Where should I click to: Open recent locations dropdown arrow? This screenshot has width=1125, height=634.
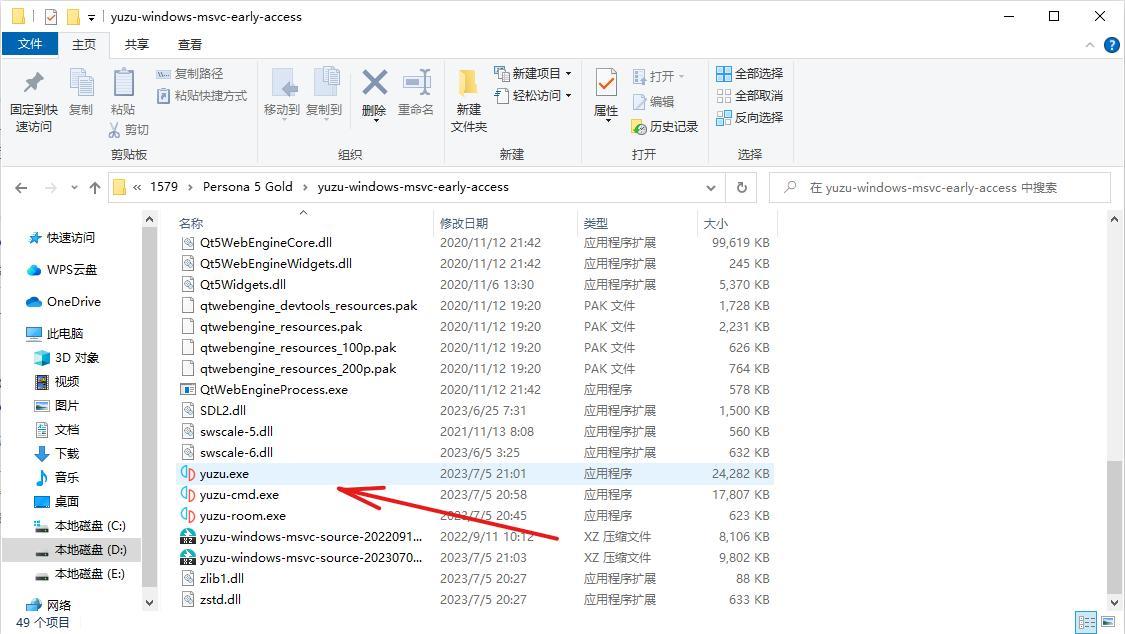click(74, 188)
